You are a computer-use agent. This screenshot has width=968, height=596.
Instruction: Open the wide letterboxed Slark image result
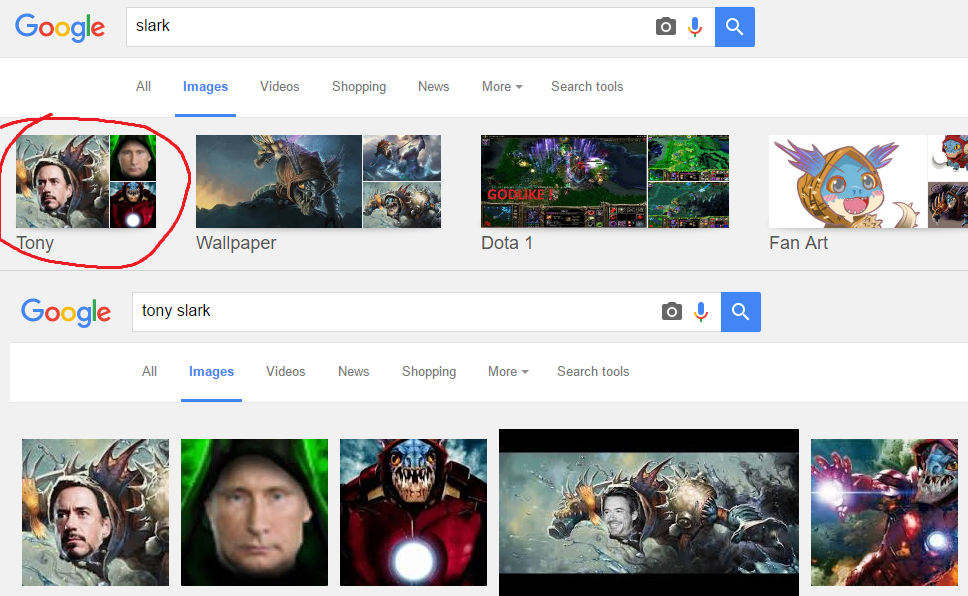tap(649, 513)
